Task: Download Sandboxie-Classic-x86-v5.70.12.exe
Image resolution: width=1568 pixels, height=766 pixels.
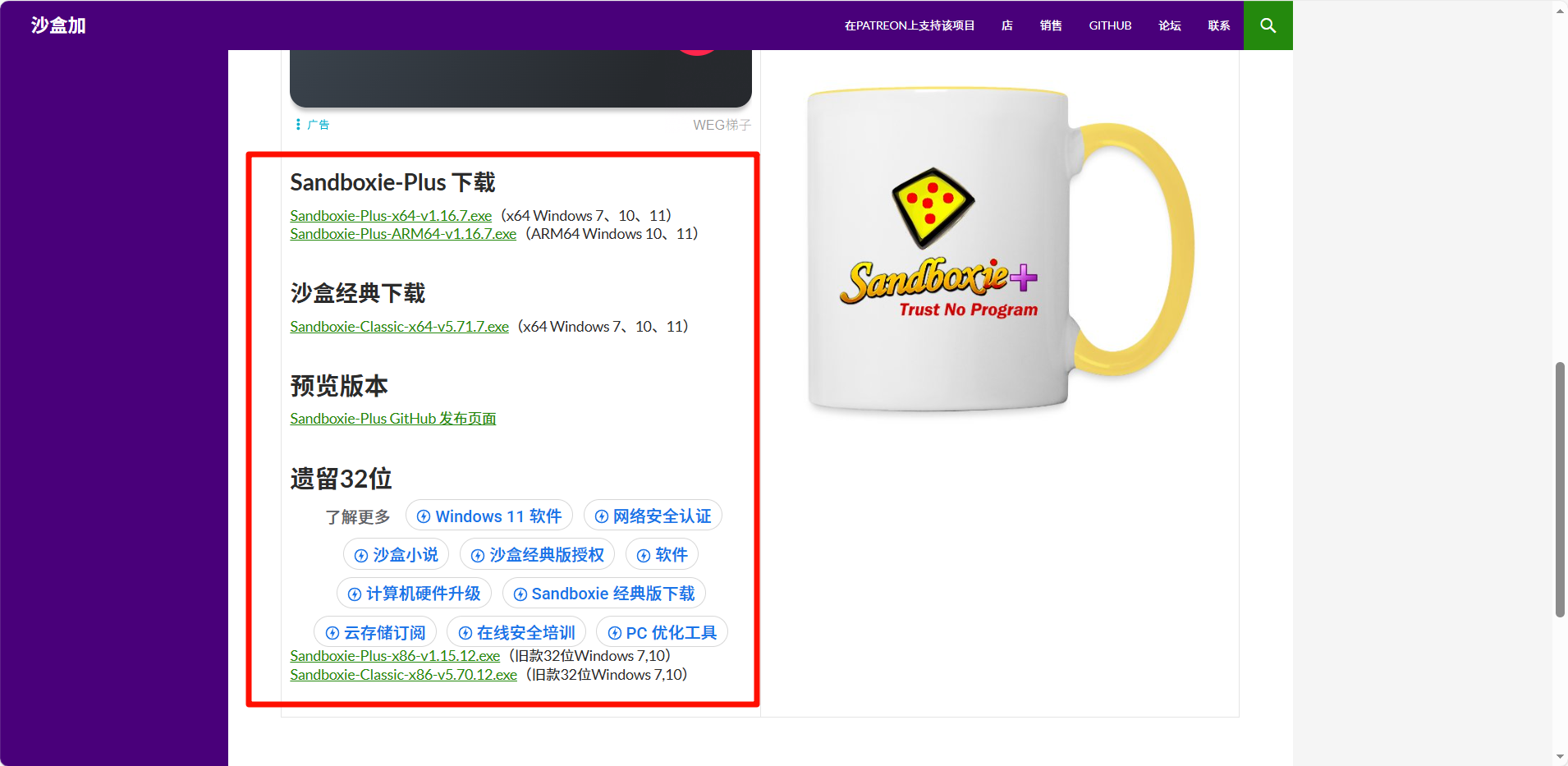Action: (403, 675)
